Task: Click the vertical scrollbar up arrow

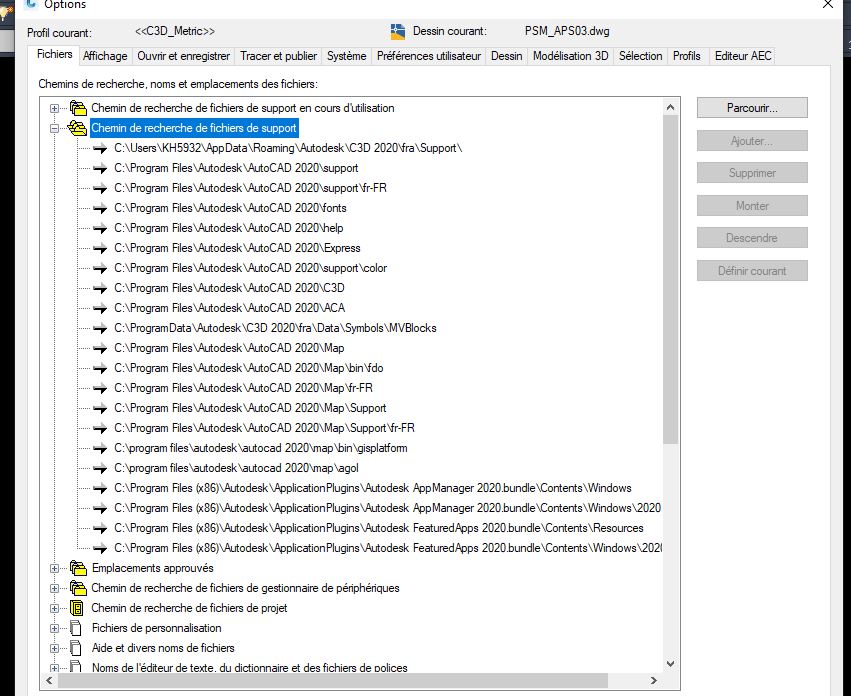Action: pyautogui.click(x=670, y=107)
